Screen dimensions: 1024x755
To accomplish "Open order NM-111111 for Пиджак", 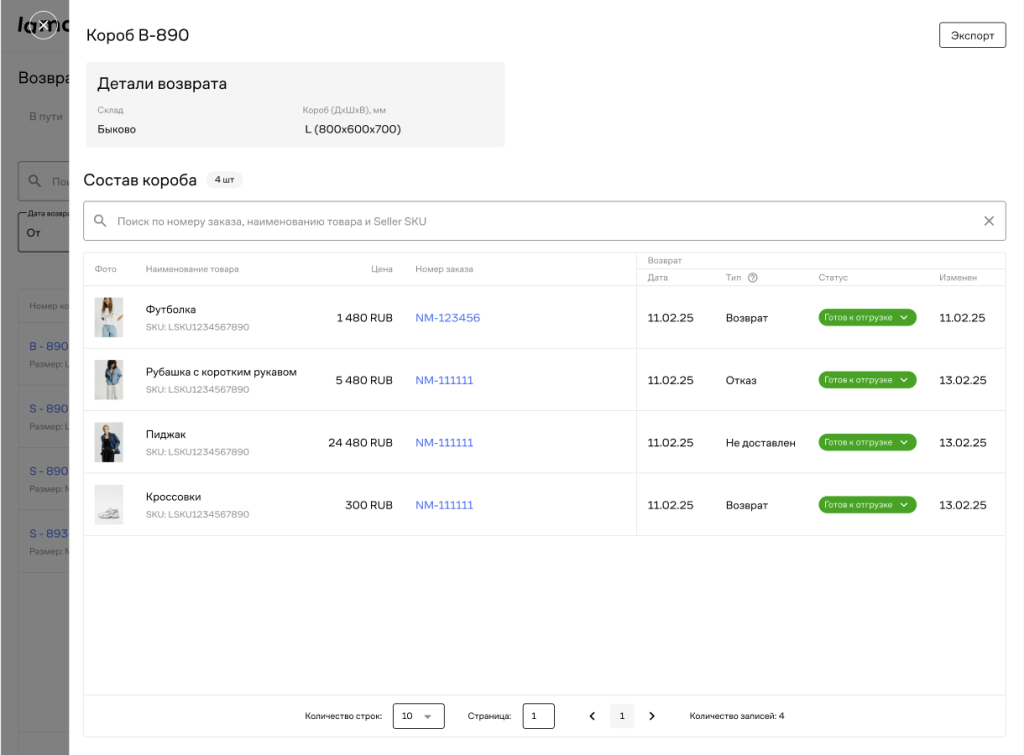I will click(x=444, y=442).
